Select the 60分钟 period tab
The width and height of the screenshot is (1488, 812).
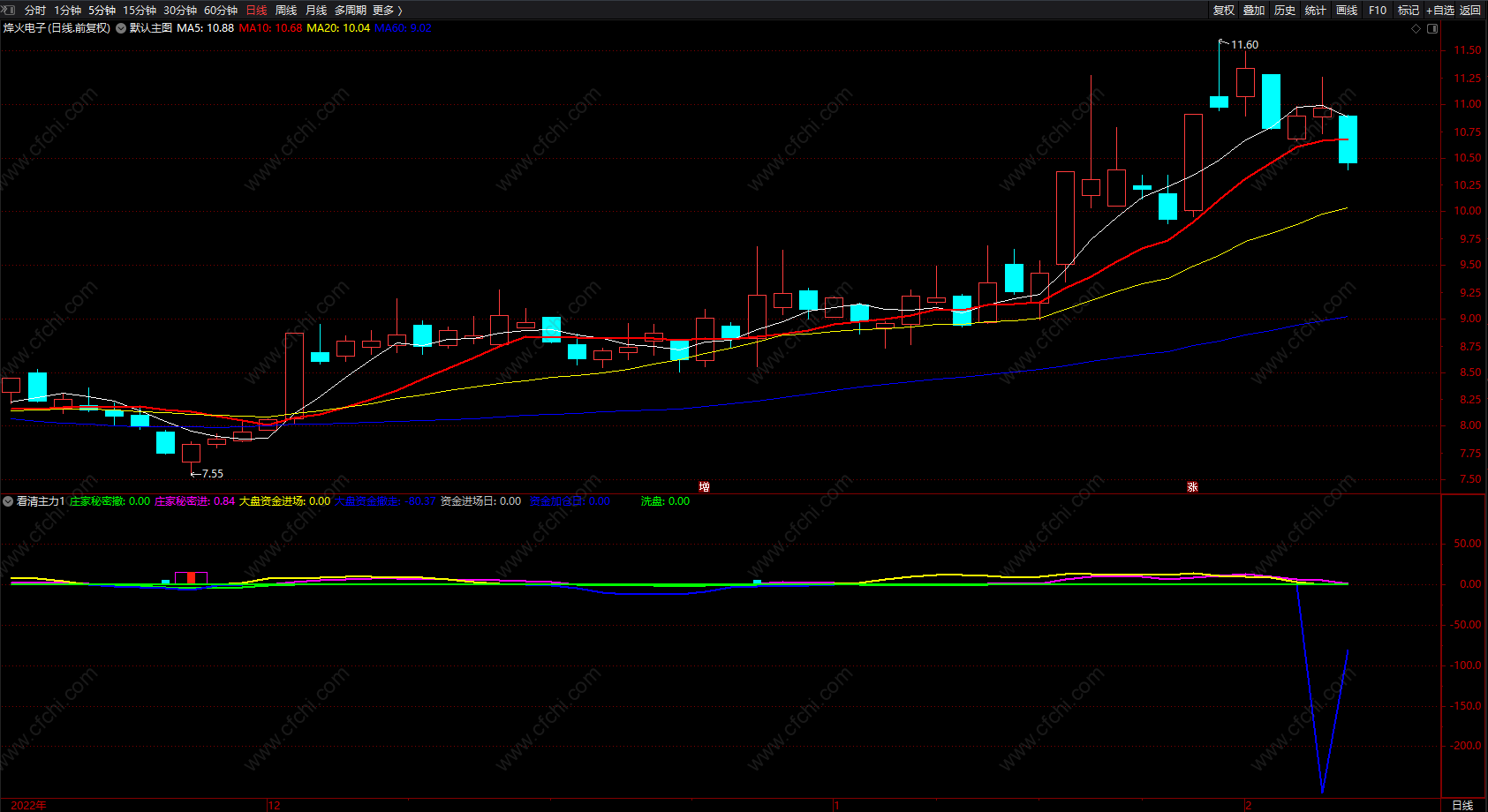221,11
